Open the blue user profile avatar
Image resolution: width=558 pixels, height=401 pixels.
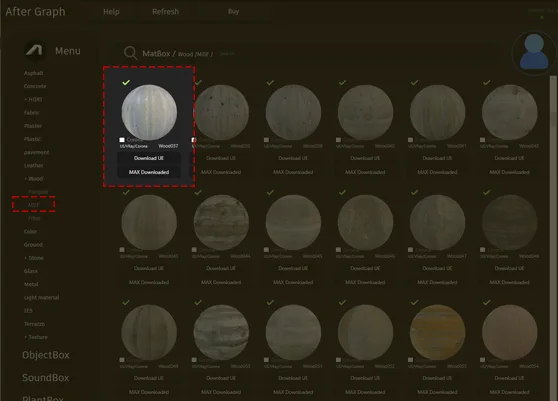[534, 52]
